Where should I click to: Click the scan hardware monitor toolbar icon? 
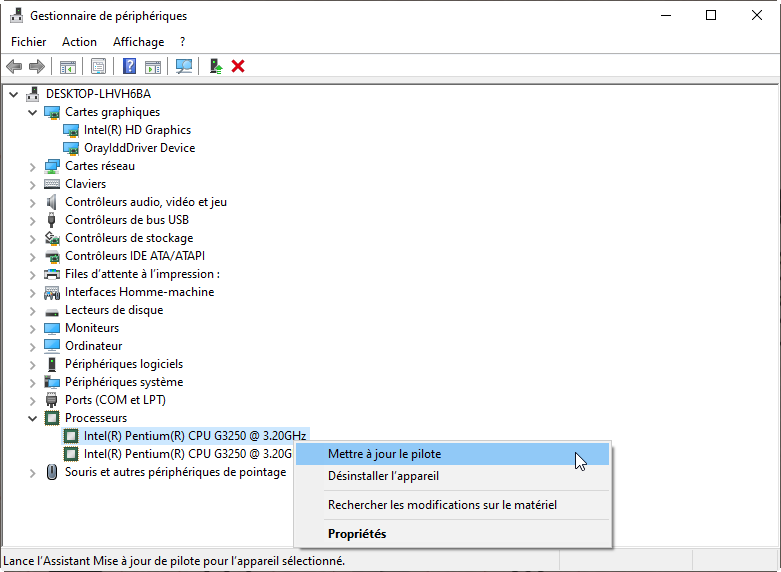point(184,66)
